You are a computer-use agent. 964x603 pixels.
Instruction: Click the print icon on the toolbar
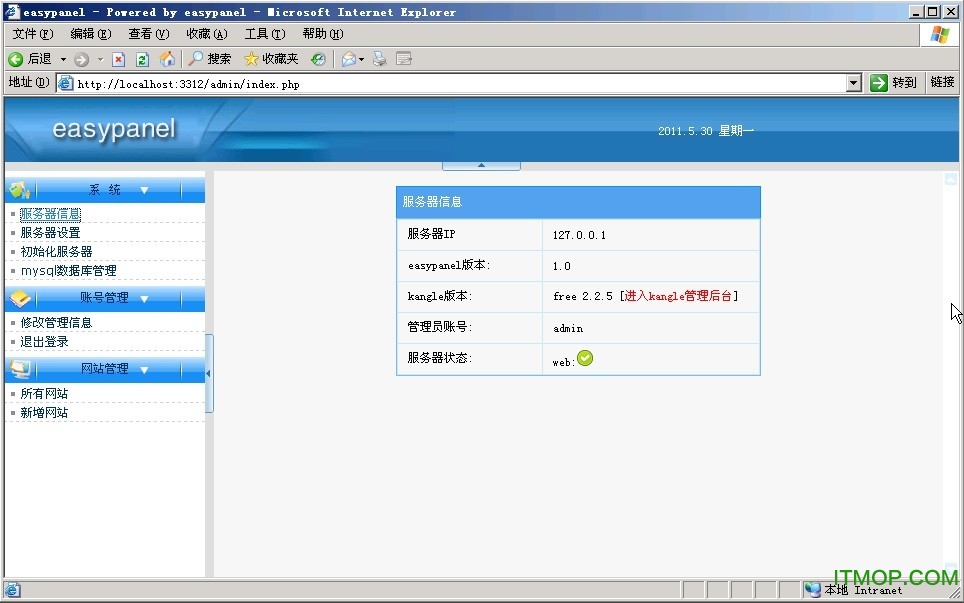pos(378,58)
